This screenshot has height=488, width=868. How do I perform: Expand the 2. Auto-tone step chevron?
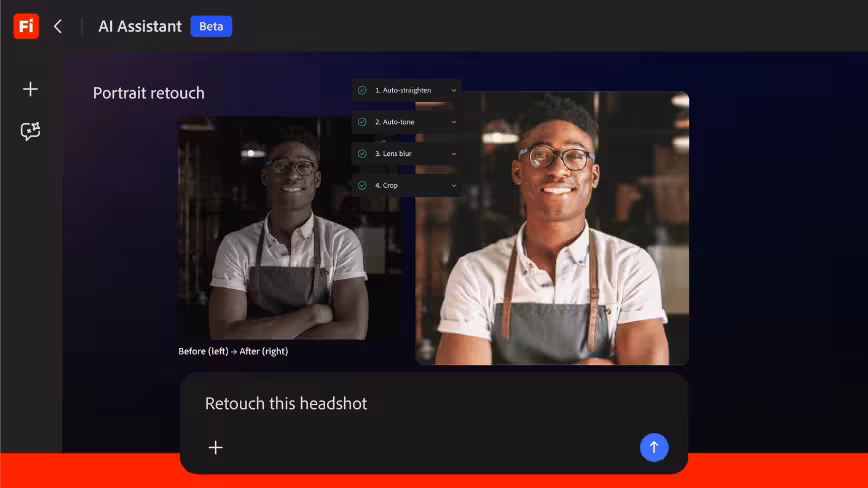coord(453,122)
